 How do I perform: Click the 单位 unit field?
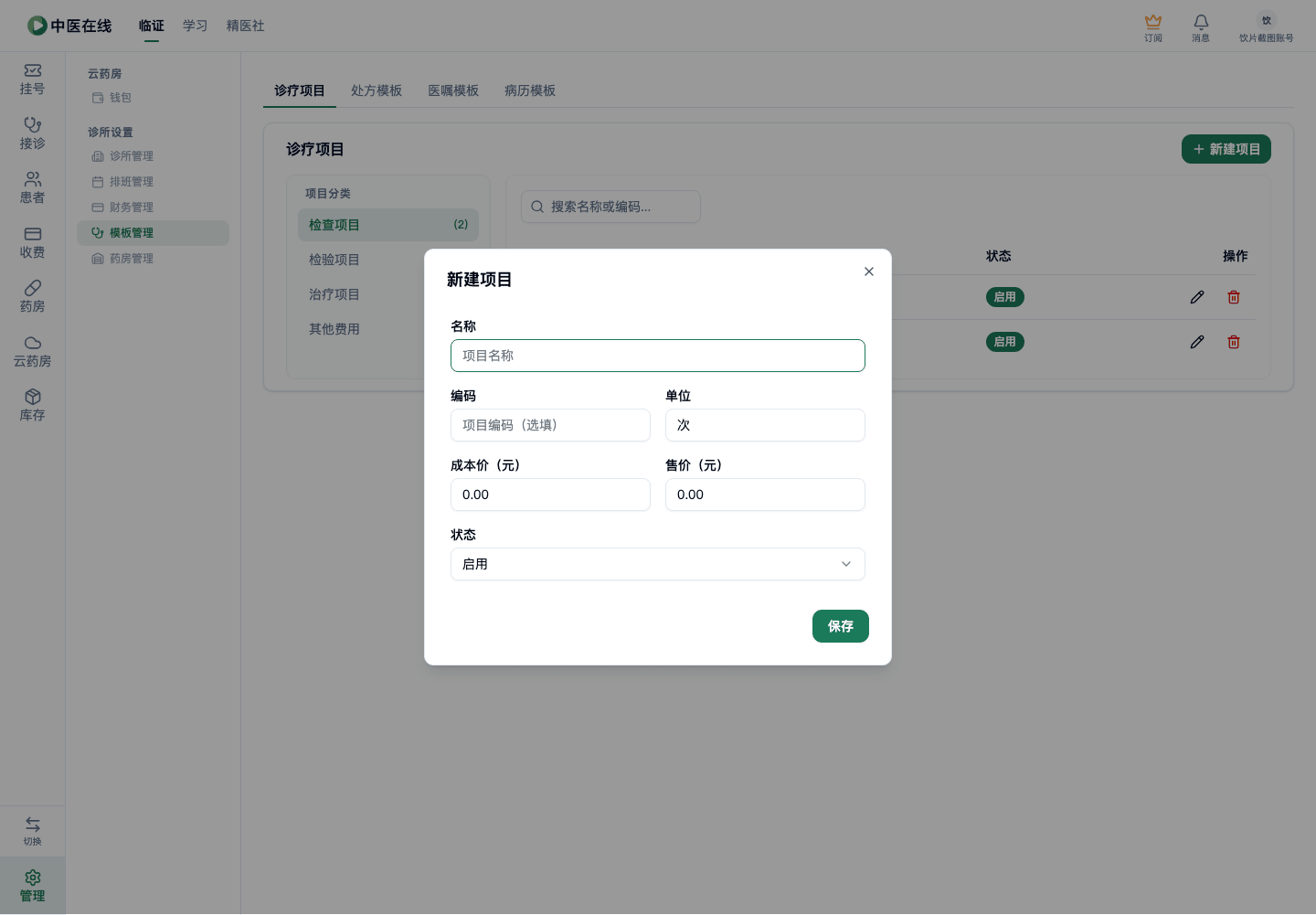(765, 425)
